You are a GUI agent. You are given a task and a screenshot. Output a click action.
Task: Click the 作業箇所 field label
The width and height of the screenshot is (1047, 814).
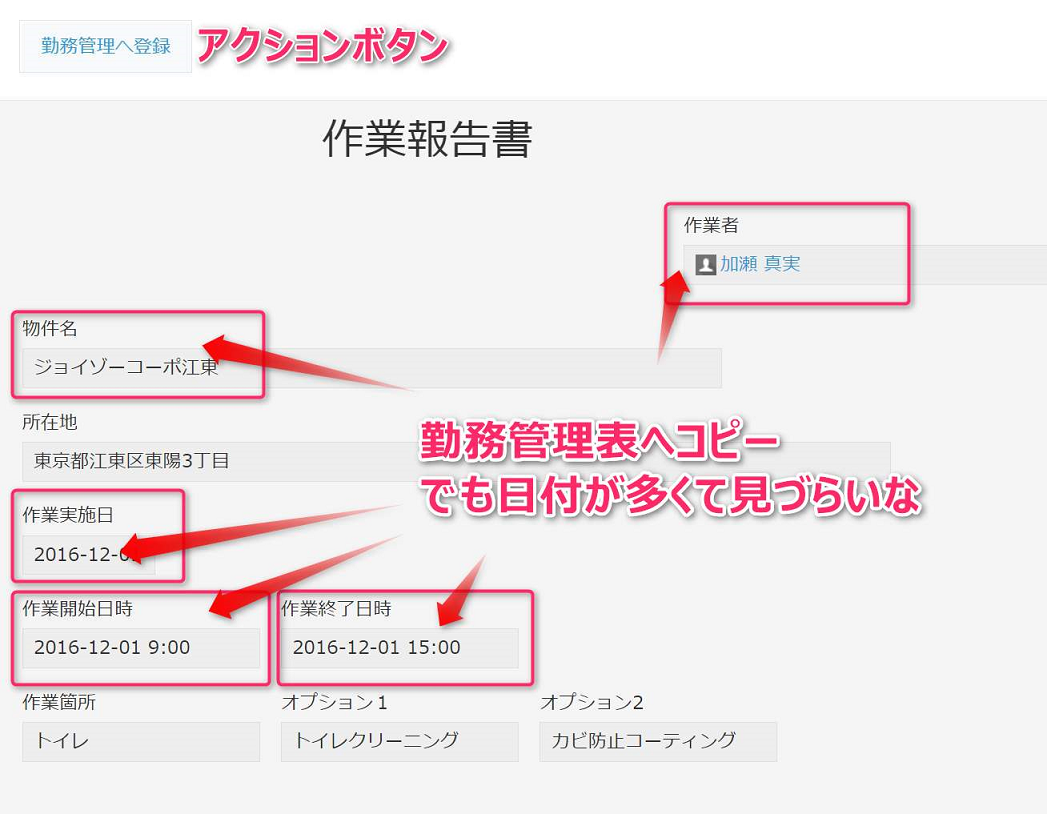tap(59, 702)
